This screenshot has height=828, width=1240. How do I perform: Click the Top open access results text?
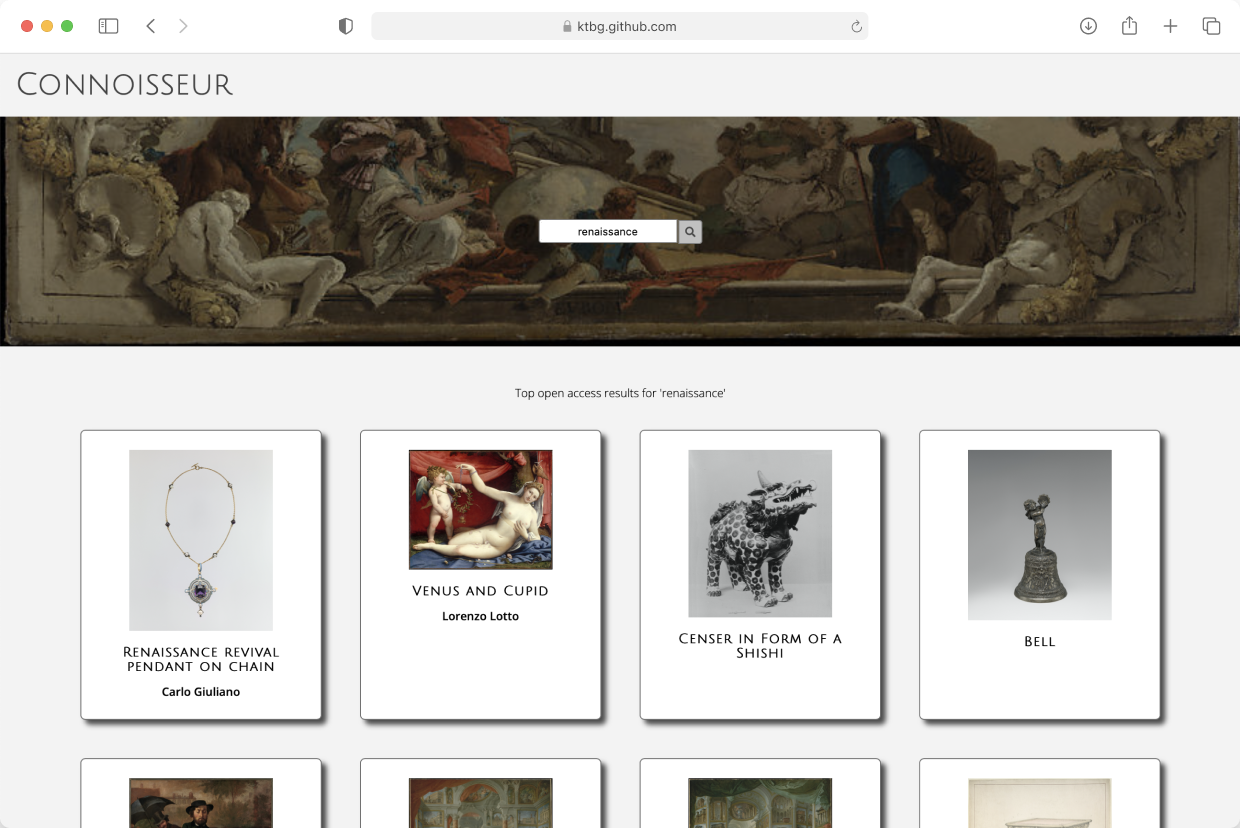click(620, 393)
